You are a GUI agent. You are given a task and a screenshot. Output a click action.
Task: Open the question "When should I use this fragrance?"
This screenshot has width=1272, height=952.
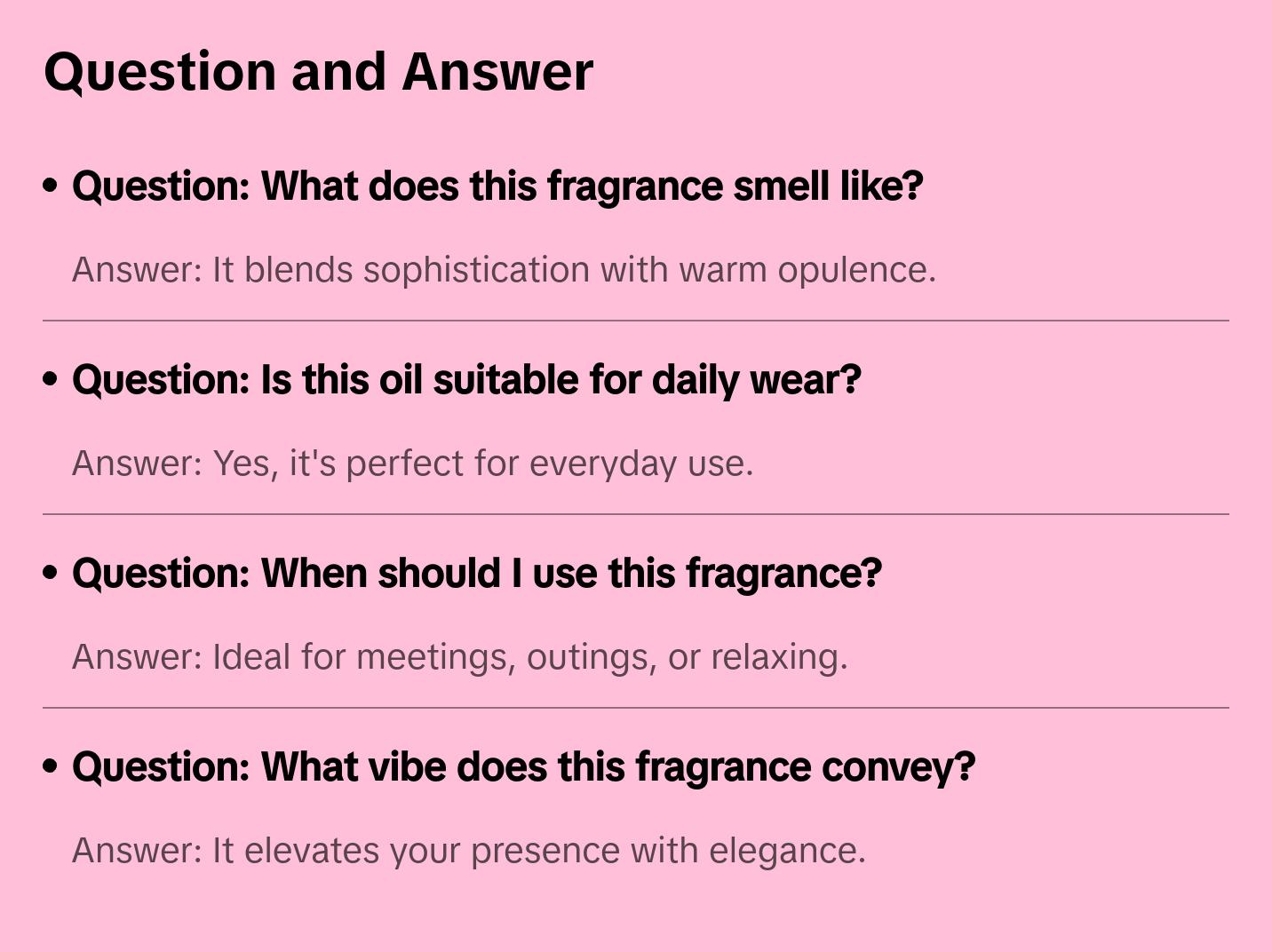coord(476,574)
